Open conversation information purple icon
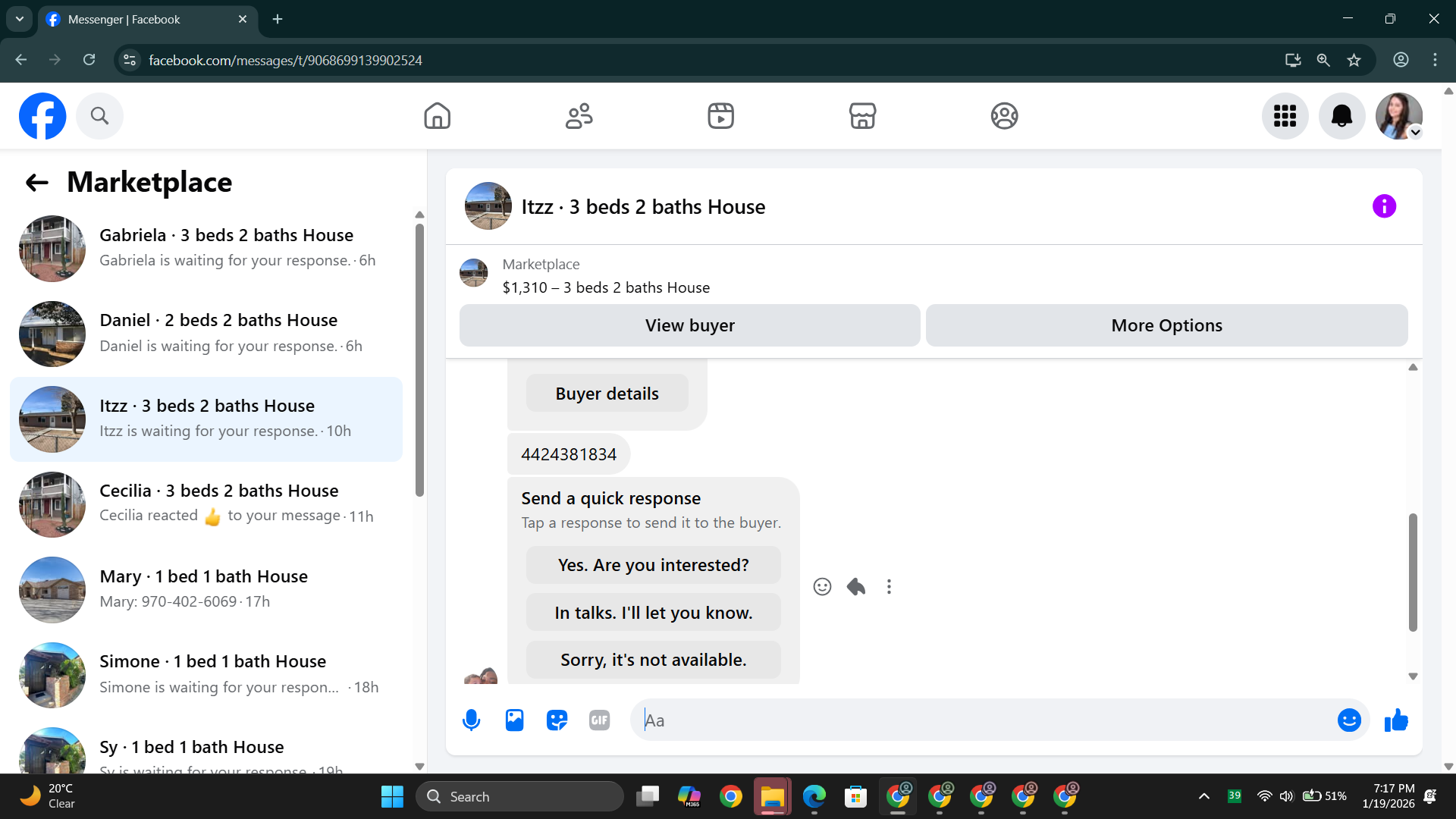 tap(1384, 206)
